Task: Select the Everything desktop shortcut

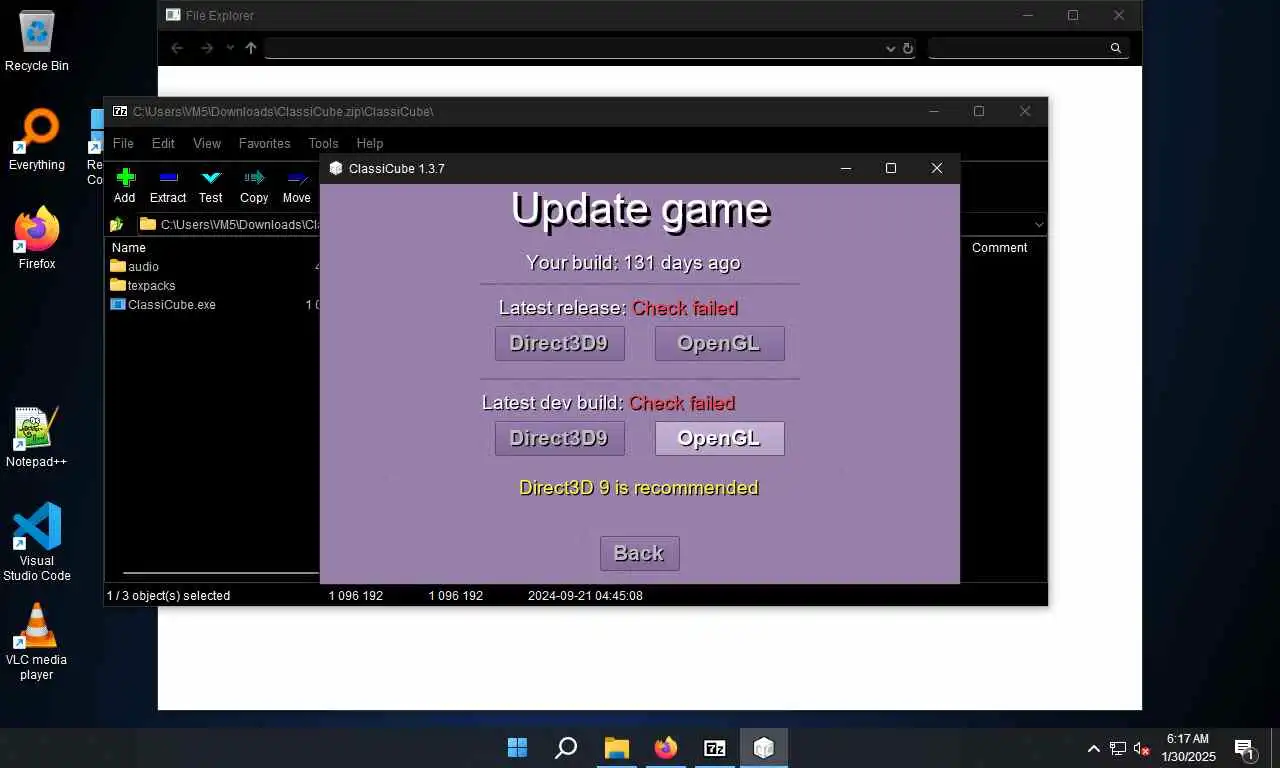Action: [x=37, y=140]
